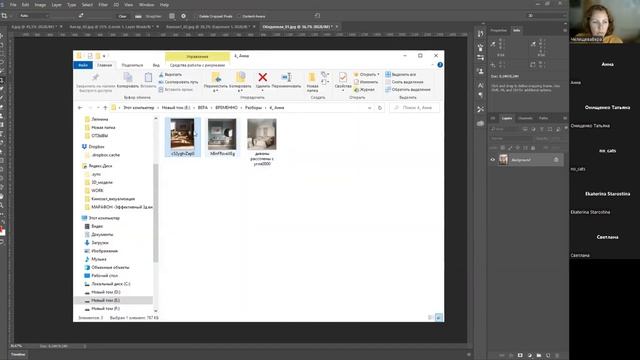Open the Paragraph panel icon in dock
The width and height of the screenshot is (640, 360).
[x=480, y=95]
